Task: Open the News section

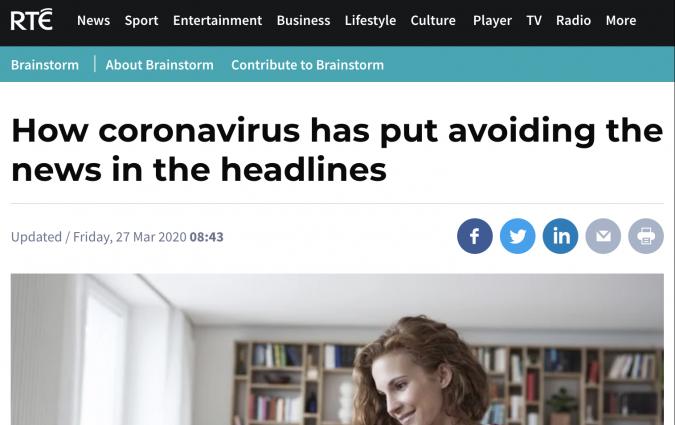Action: click(x=93, y=20)
